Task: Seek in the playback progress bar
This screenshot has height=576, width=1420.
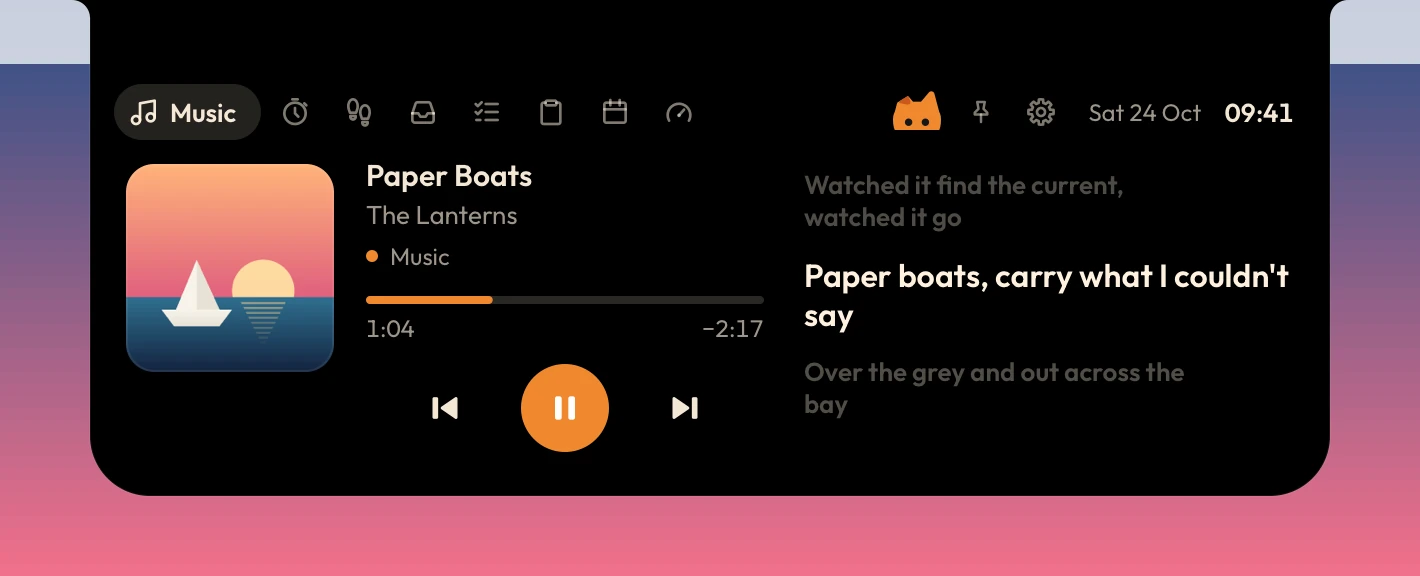Action: tap(565, 300)
